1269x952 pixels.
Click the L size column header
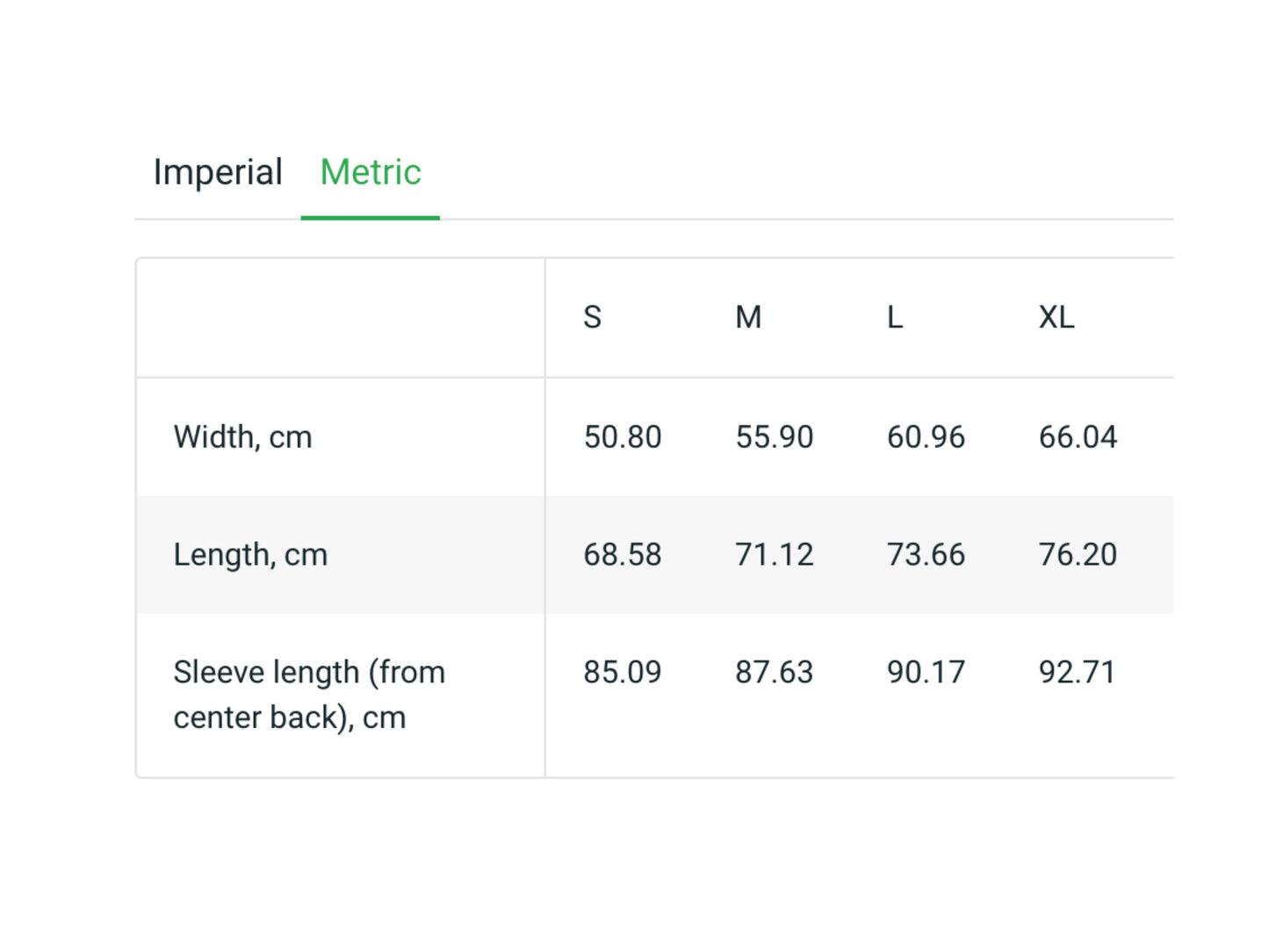(x=895, y=317)
